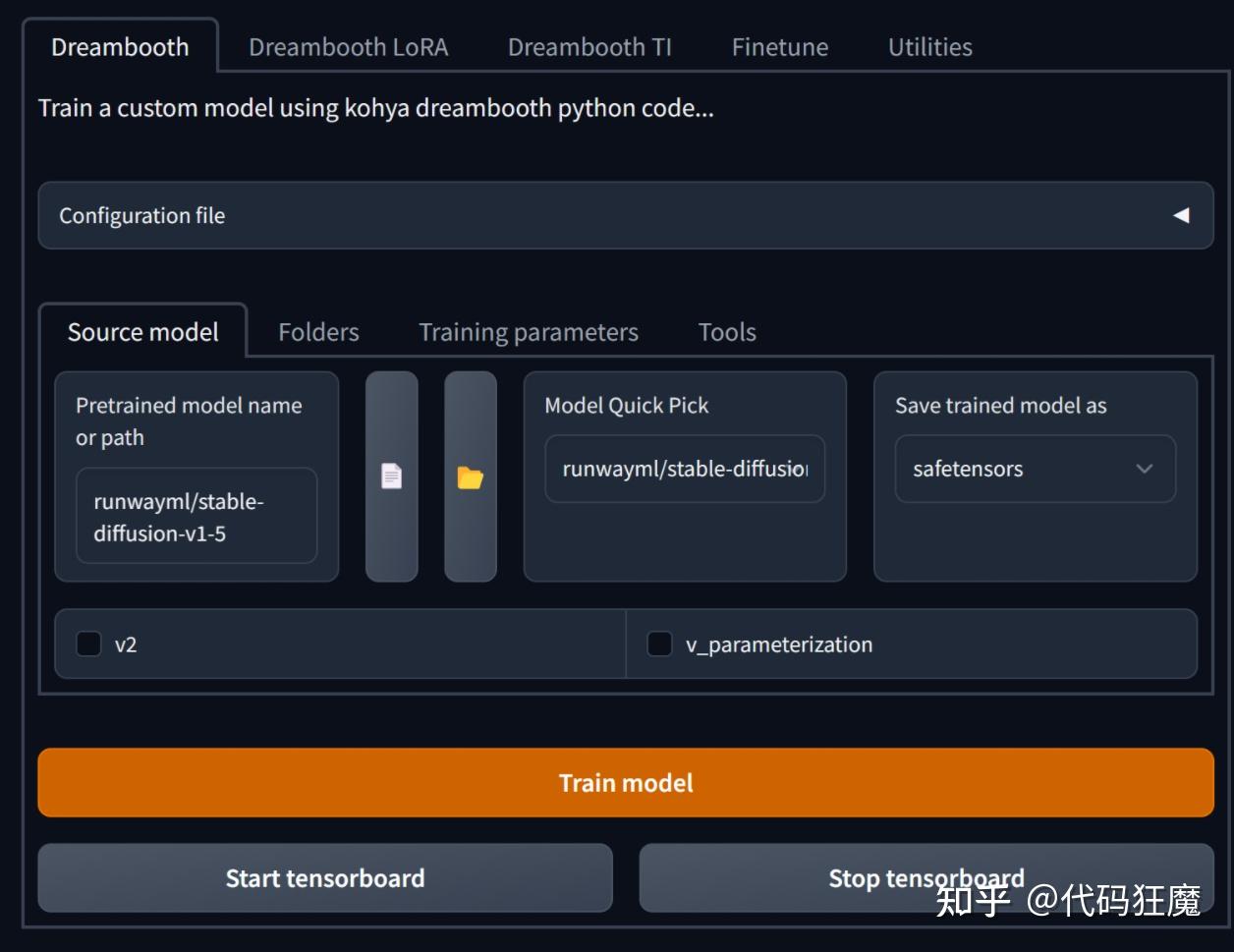Click the Start tensorboard button
1234x952 pixels.
pos(325,878)
